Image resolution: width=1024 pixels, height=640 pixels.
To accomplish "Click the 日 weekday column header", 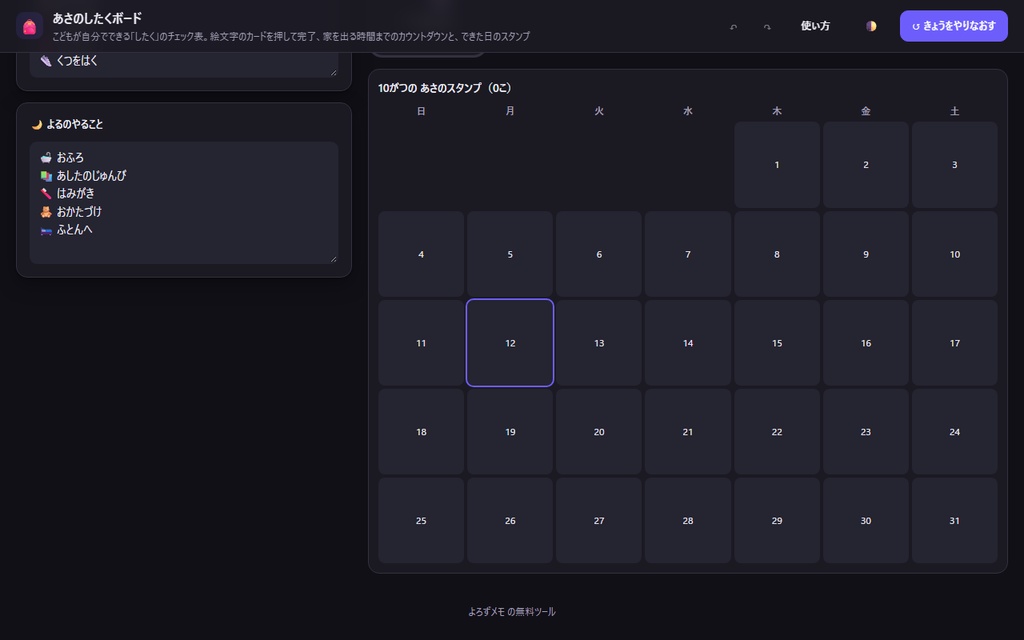I will 421,111.
